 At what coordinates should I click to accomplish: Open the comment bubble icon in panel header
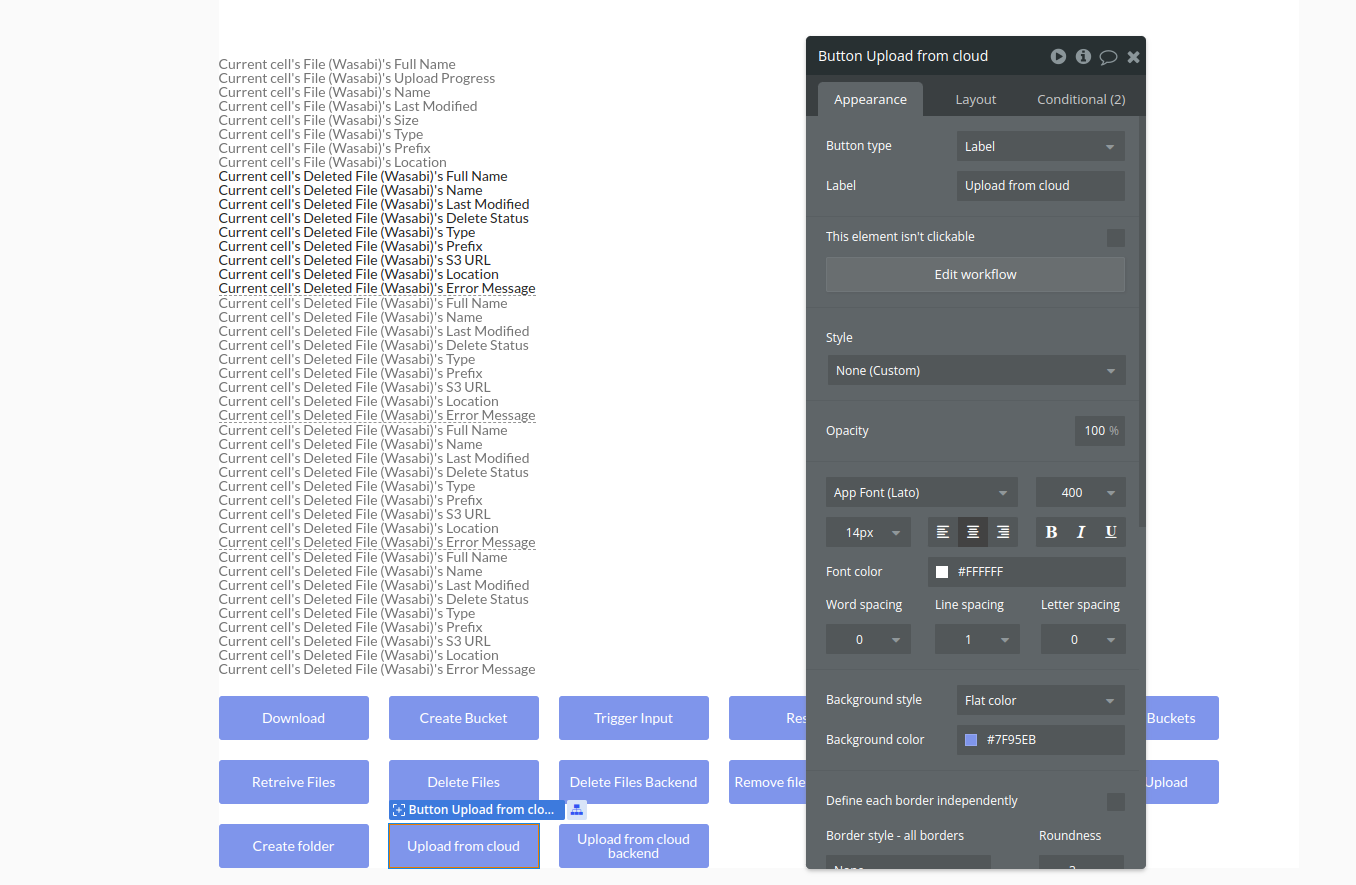(x=1108, y=57)
